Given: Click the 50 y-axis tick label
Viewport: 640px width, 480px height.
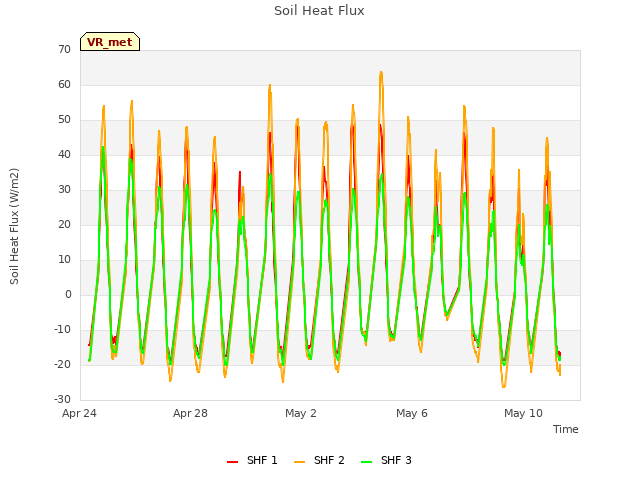Looking at the screenshot, I should point(64,120).
